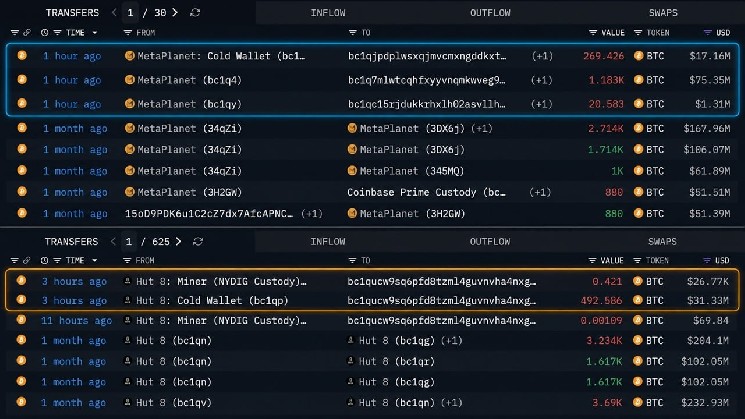Switch to INFLOW tab in Hut 8 panel
This screenshot has height=419, width=745.
click(x=328, y=241)
